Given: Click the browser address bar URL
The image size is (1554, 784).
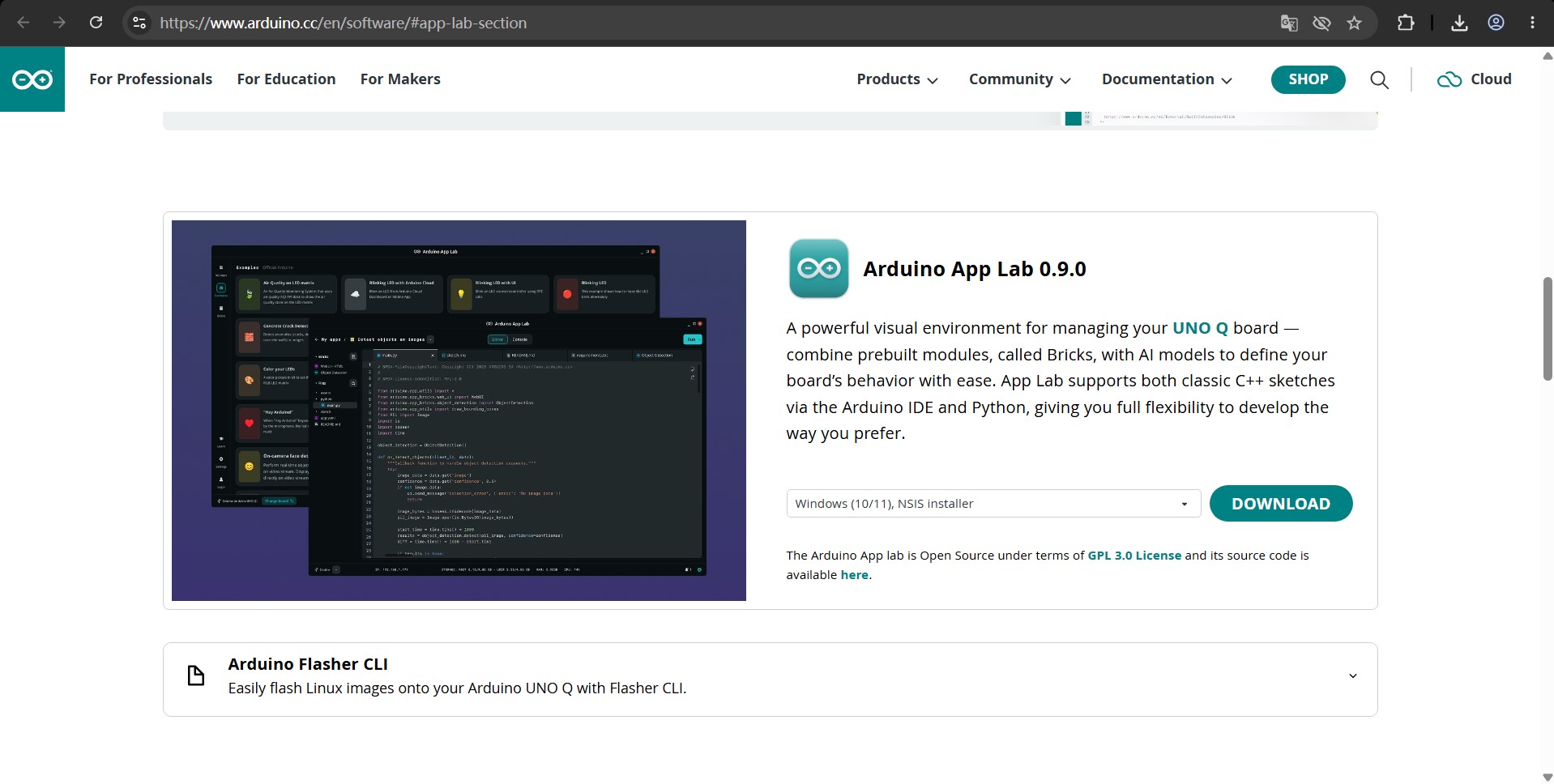Looking at the screenshot, I should [344, 23].
